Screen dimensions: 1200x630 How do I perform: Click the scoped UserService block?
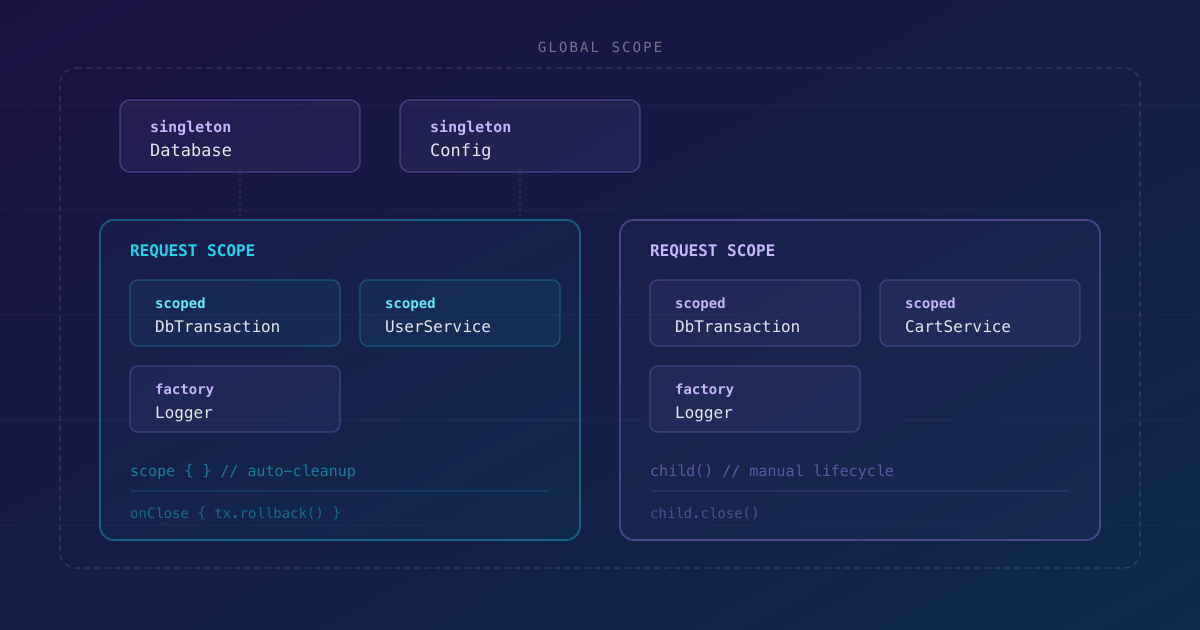coord(459,313)
